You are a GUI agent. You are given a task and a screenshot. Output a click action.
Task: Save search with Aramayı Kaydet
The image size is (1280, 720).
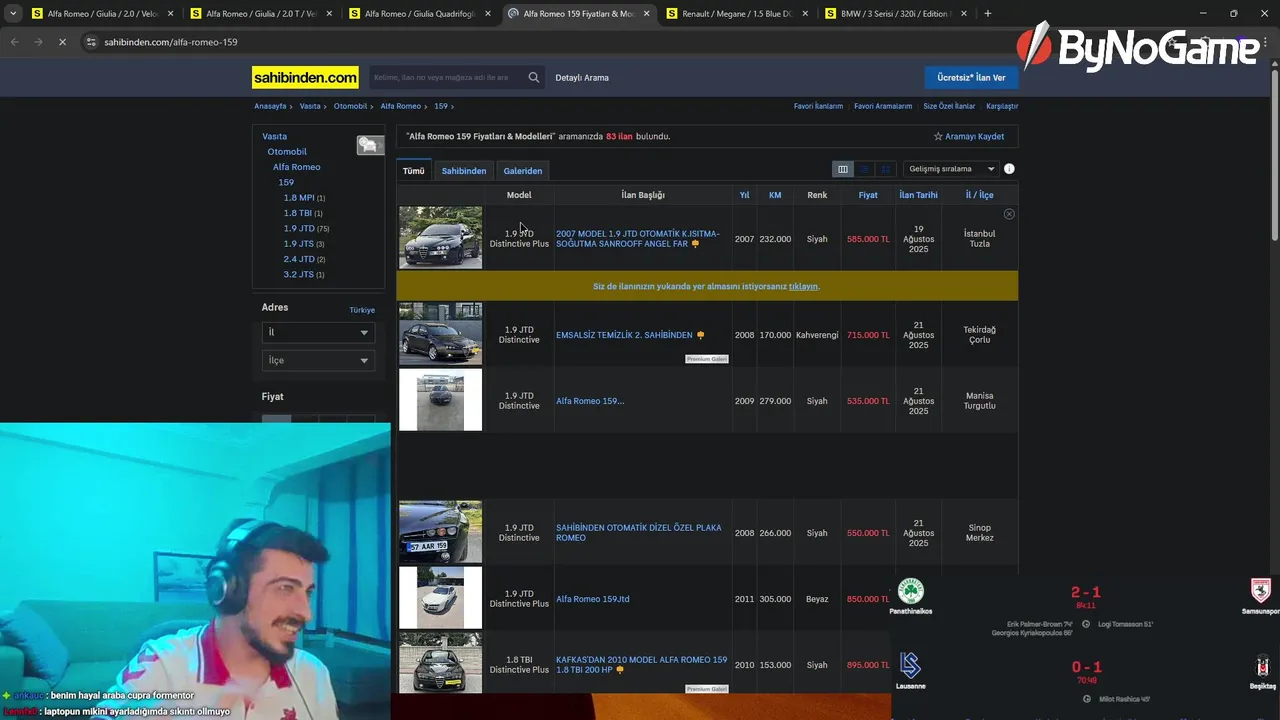[x=969, y=136]
